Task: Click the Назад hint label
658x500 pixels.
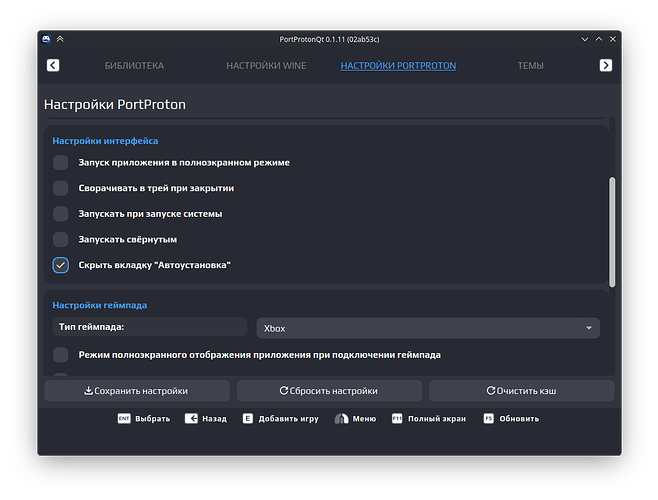Action: click(214, 419)
